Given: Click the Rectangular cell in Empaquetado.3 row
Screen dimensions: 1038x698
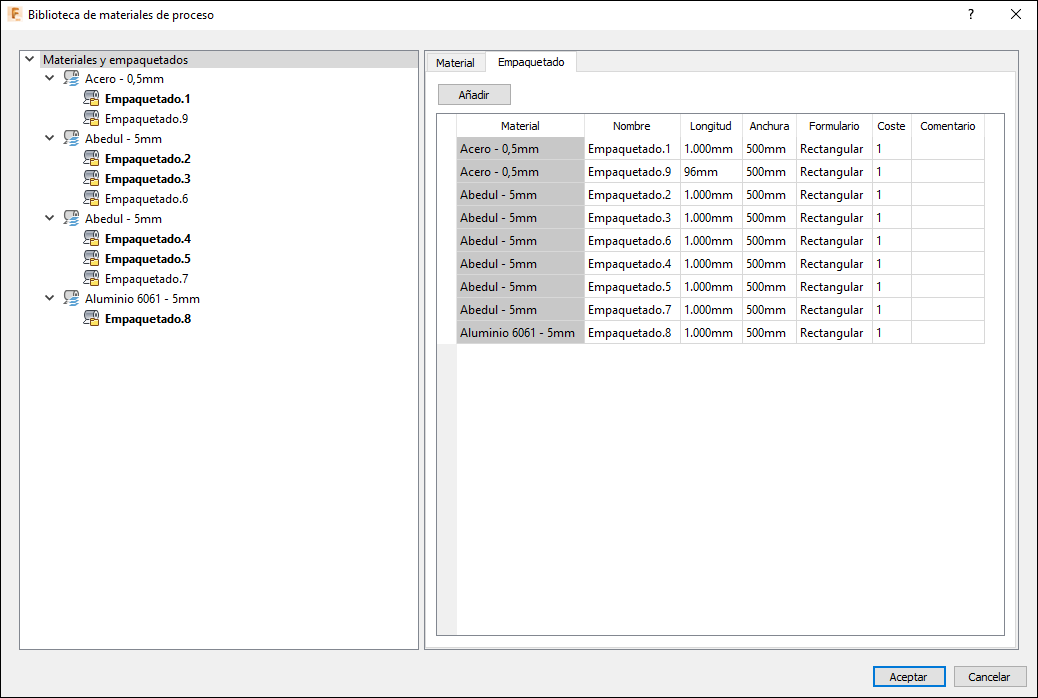Looking at the screenshot, I should (834, 218).
